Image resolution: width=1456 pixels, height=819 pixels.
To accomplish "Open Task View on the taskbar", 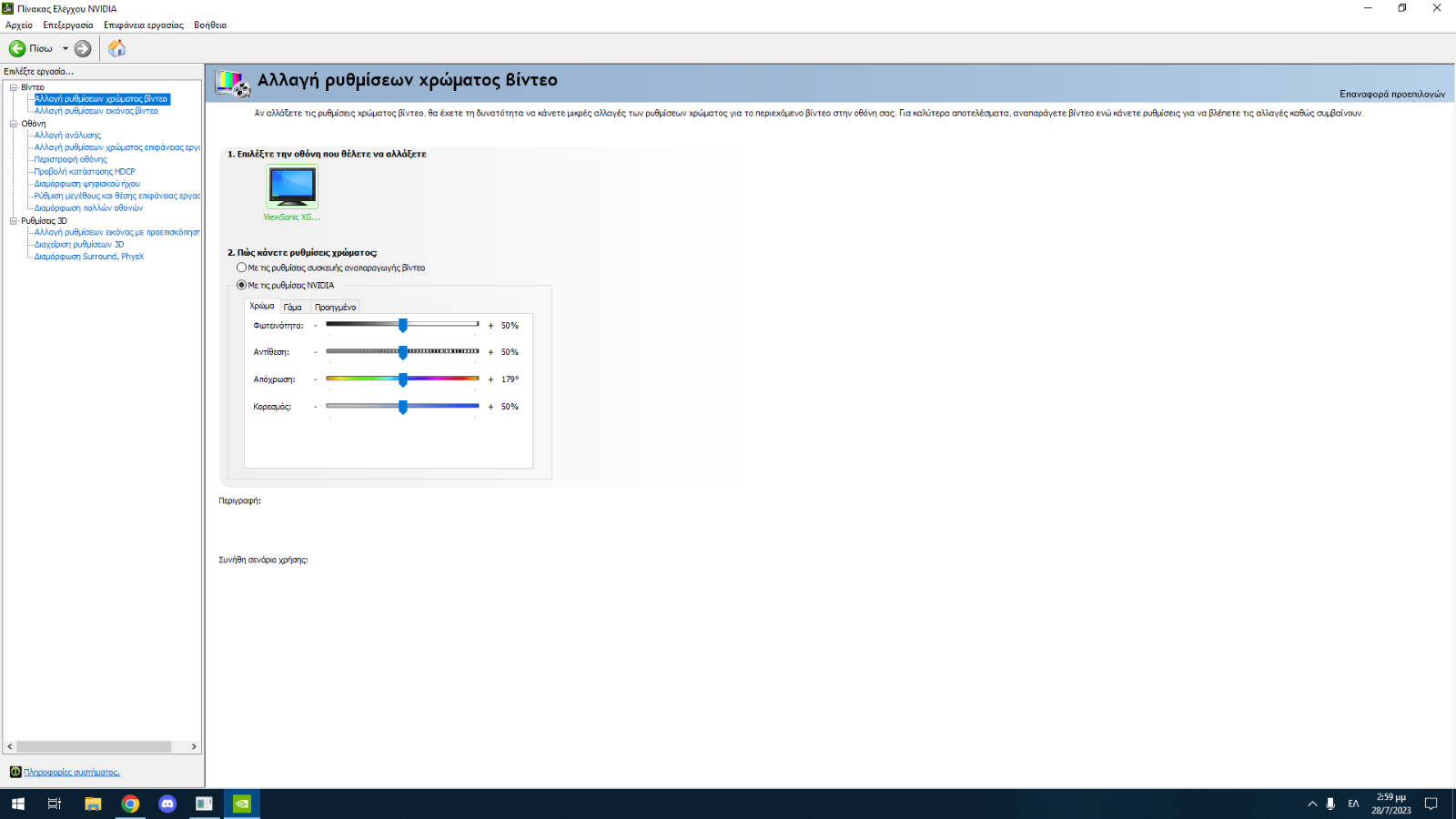I will click(55, 804).
